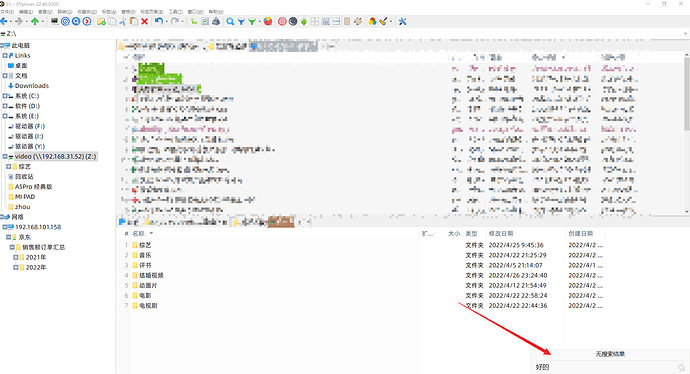Collapse the 京东 tree node
The height and width of the screenshot is (374, 690).
[8, 237]
